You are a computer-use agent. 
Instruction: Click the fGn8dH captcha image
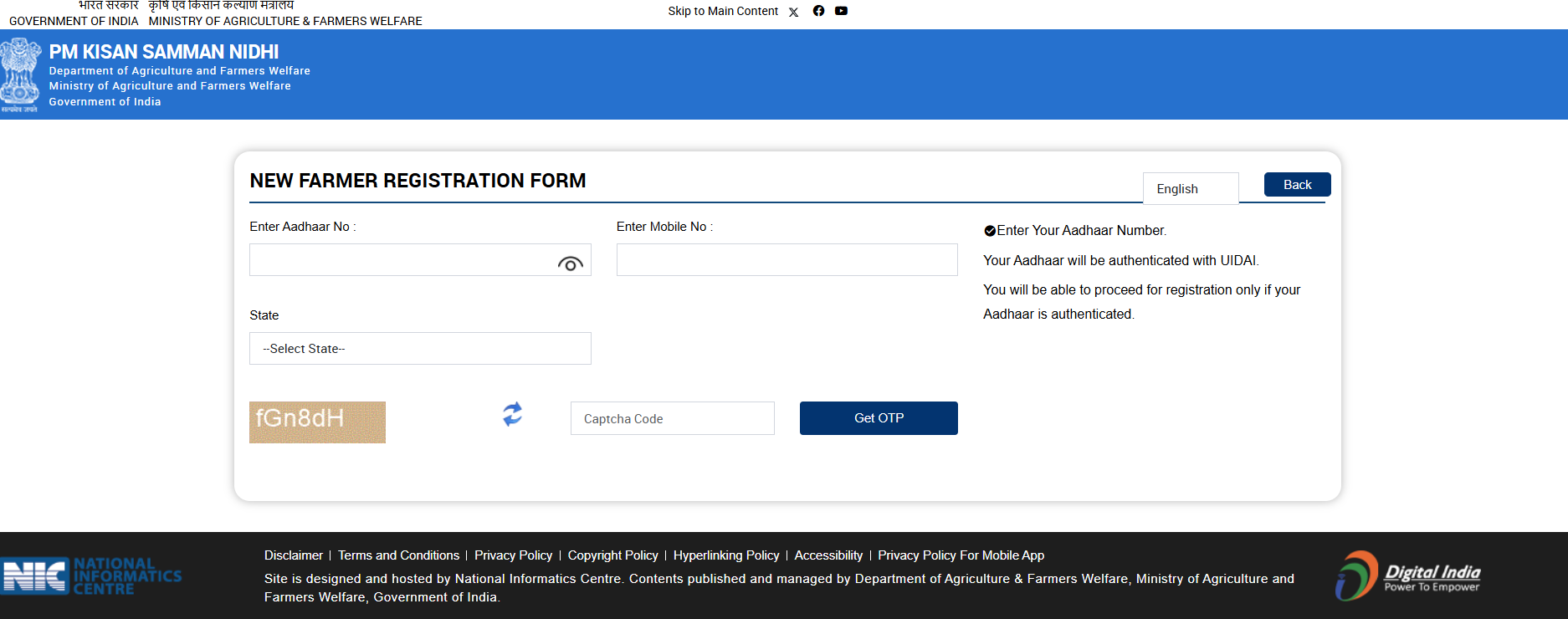click(x=317, y=422)
